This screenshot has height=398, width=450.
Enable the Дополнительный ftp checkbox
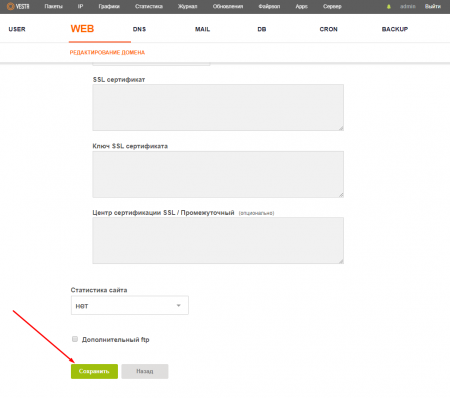point(75,339)
